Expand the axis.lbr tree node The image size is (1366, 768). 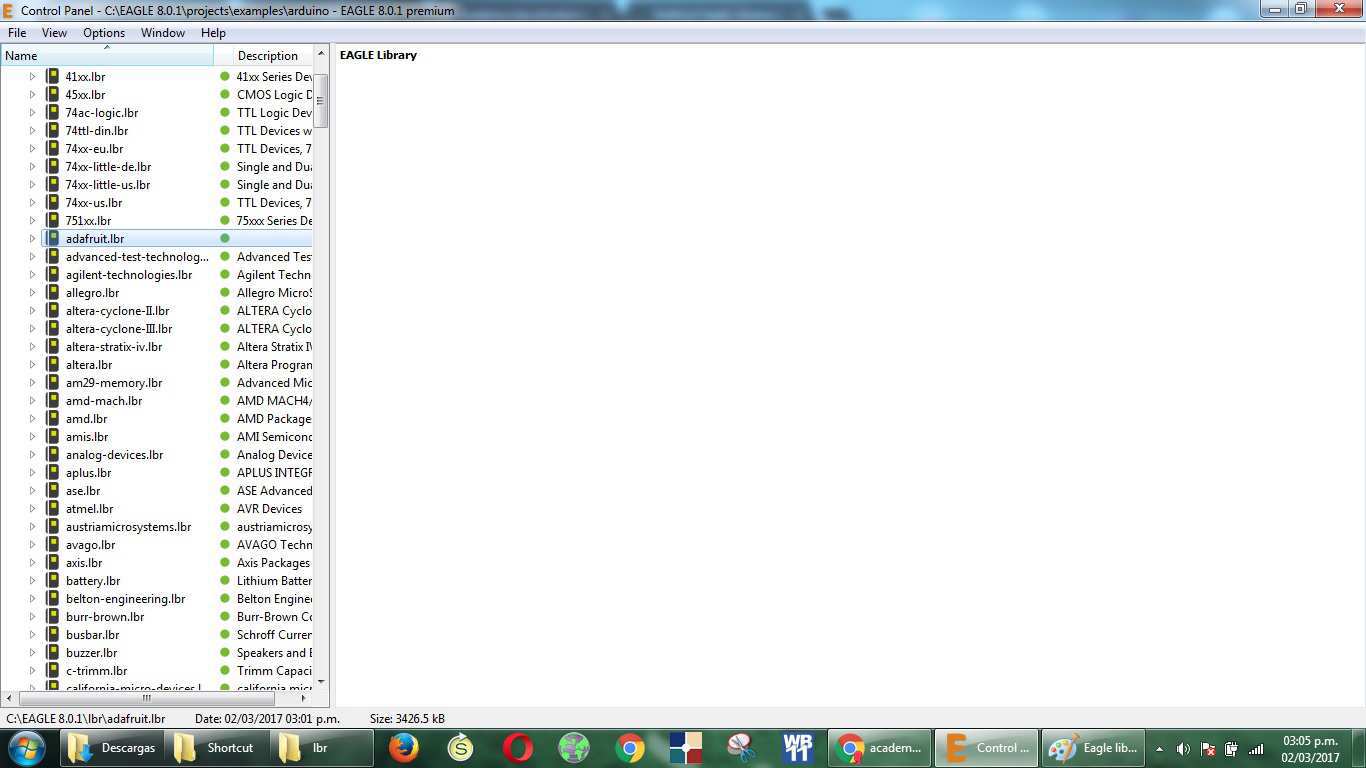(x=32, y=562)
